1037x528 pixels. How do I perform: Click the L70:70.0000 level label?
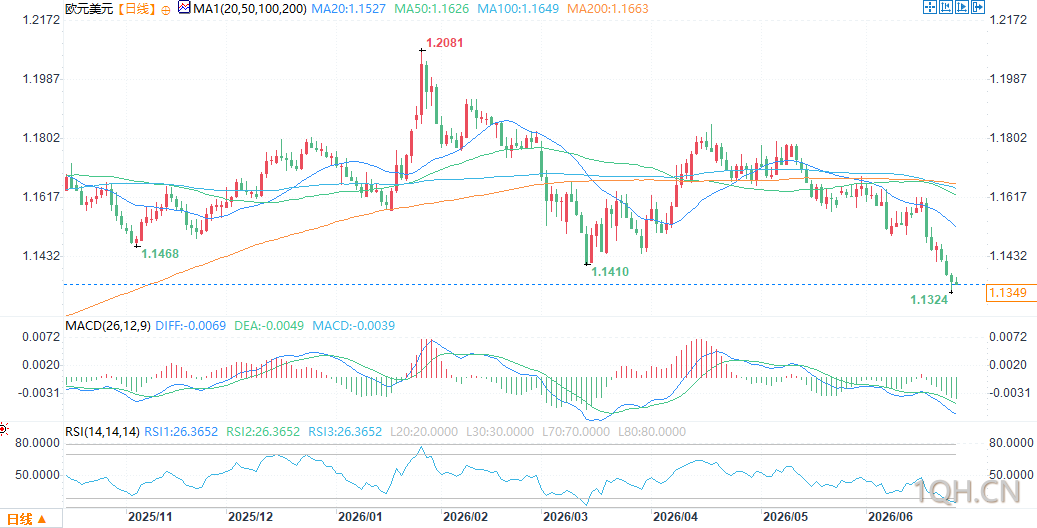pos(575,432)
